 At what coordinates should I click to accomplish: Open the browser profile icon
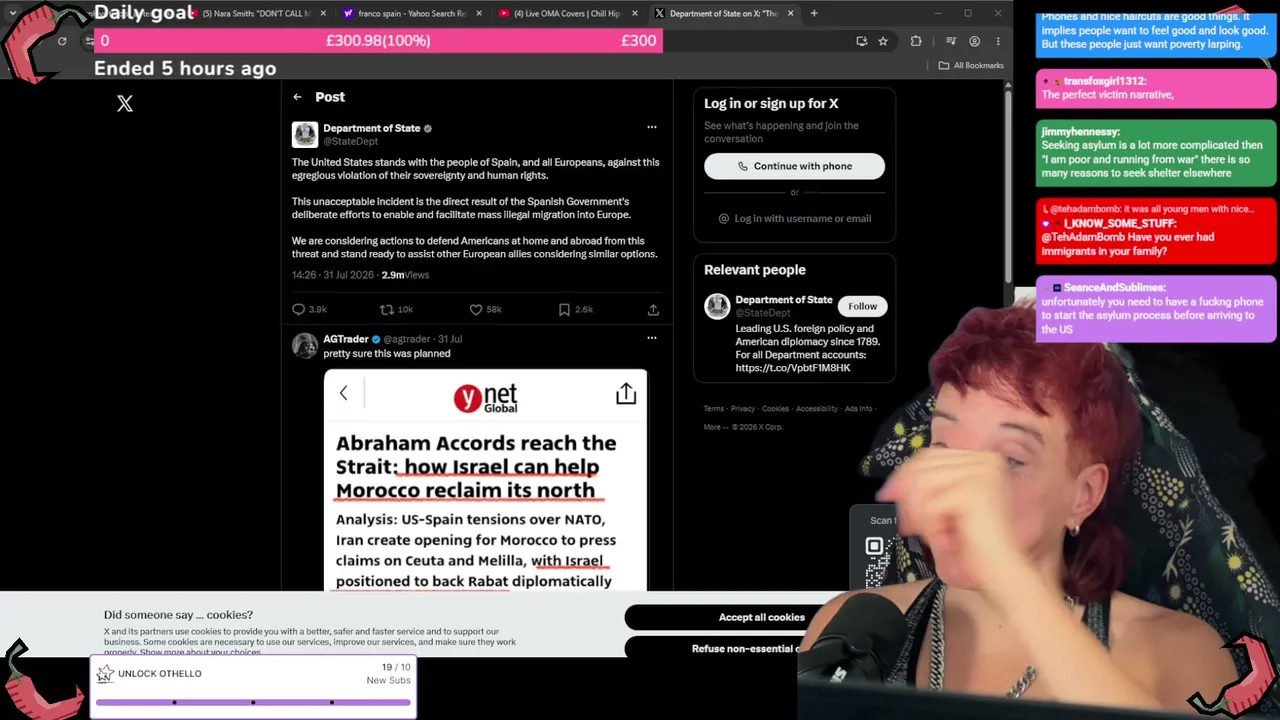point(975,41)
